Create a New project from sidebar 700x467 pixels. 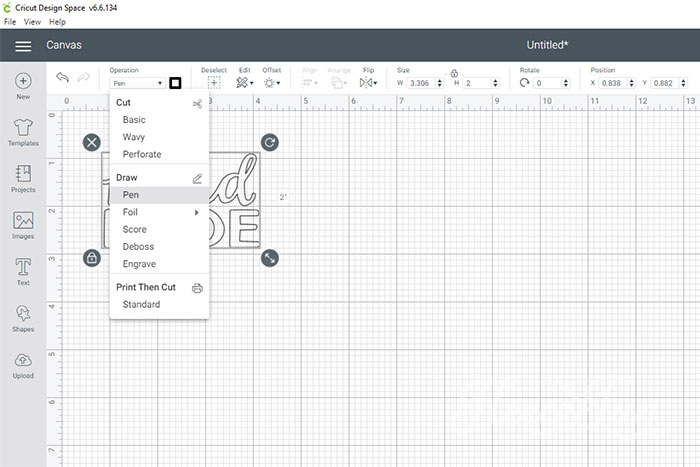click(x=23, y=86)
